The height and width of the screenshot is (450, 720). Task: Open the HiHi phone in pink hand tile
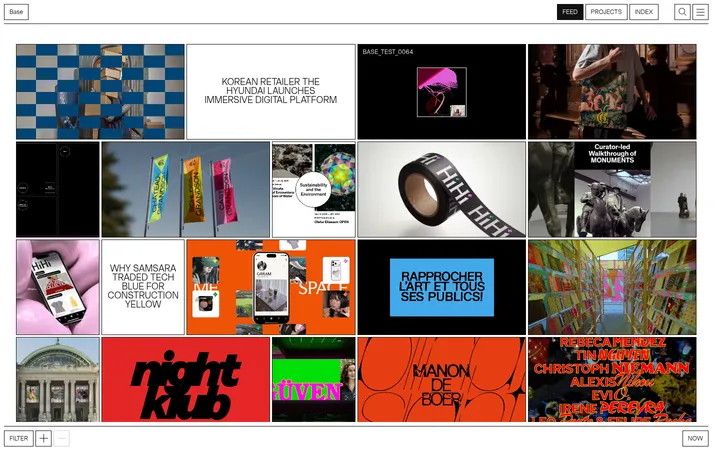(x=58, y=287)
